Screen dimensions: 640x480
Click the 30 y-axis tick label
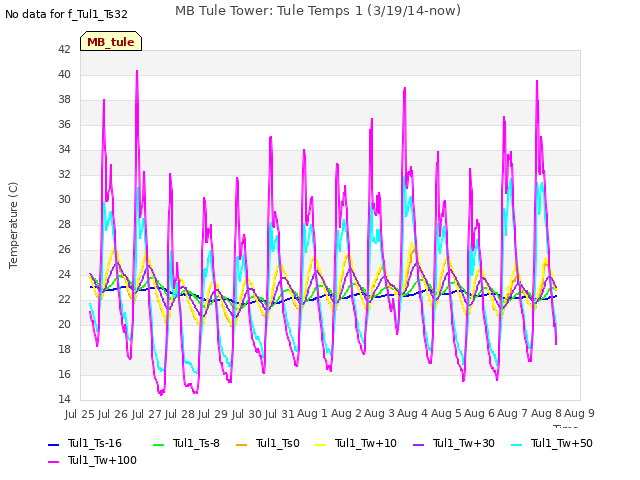64,199
